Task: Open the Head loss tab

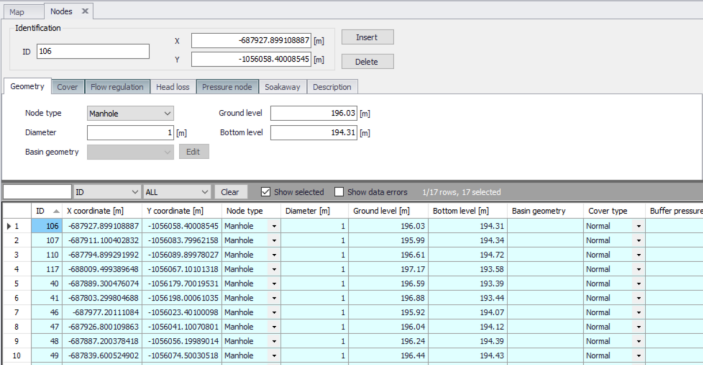Action: (173, 87)
